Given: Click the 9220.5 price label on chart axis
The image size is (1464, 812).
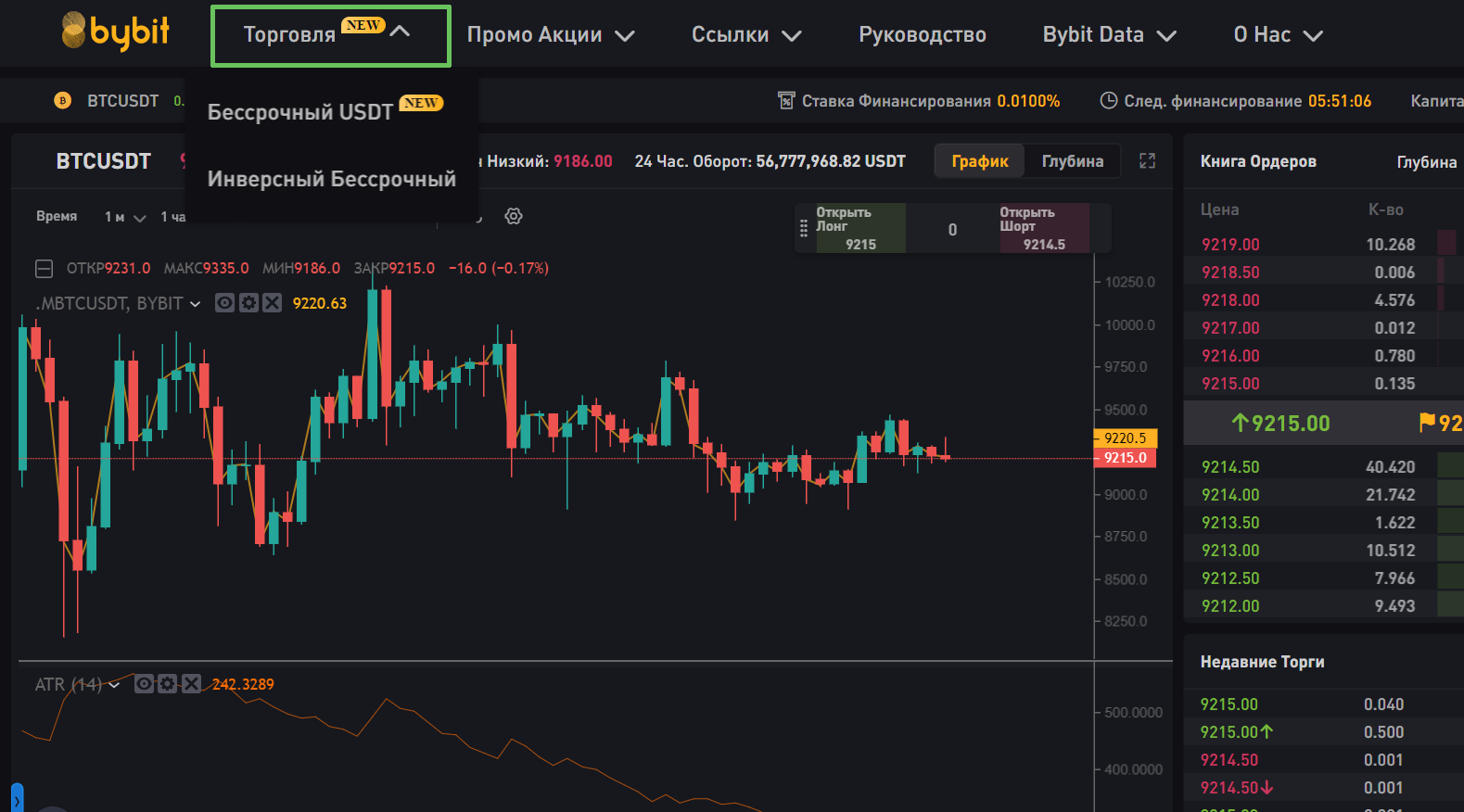Looking at the screenshot, I should (1125, 438).
